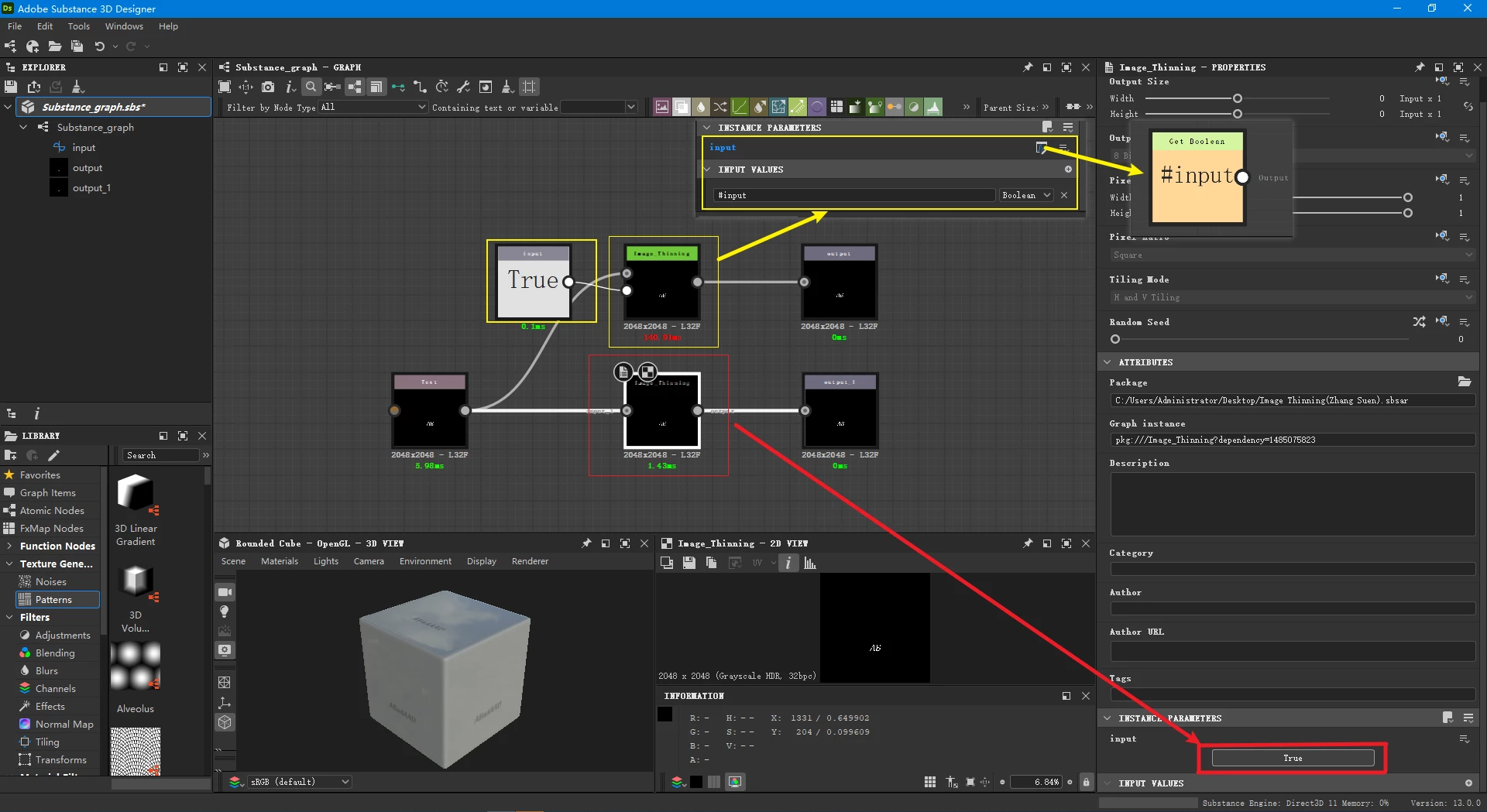1487x812 pixels.
Task: Toggle the wireframe icon in 3D view sidebar
Action: (x=225, y=683)
